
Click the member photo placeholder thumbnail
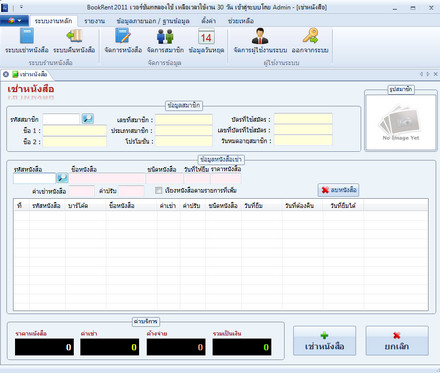(x=401, y=122)
